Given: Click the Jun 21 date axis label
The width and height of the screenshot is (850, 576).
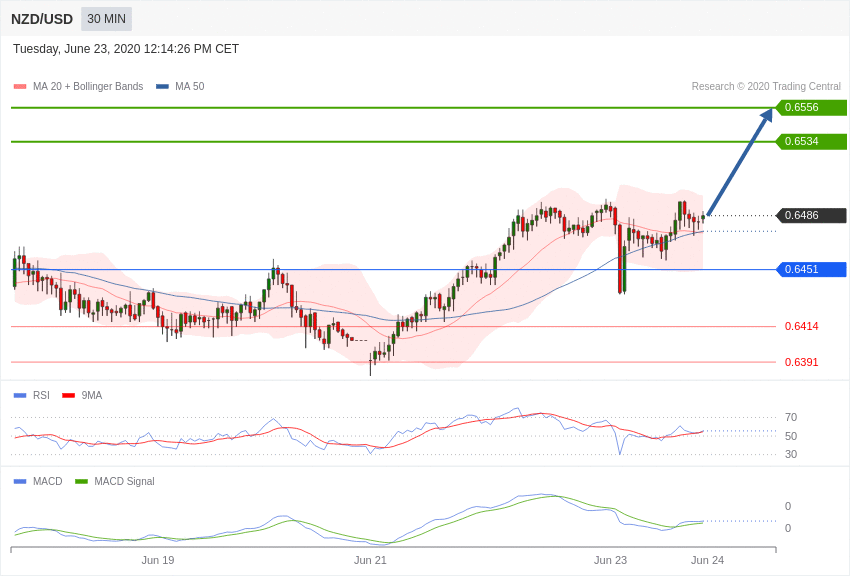Looking at the screenshot, I should (x=370, y=560).
